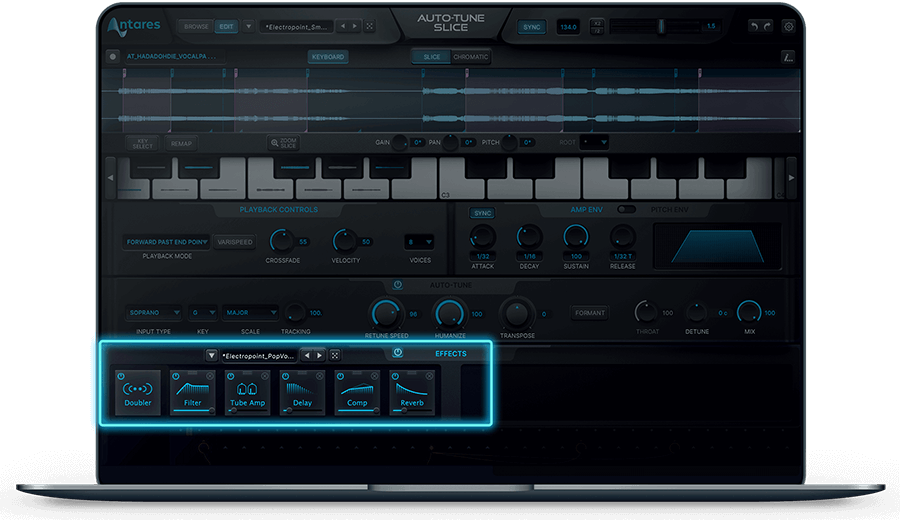
Task: Open the Reverb effect module
Action: coord(412,392)
